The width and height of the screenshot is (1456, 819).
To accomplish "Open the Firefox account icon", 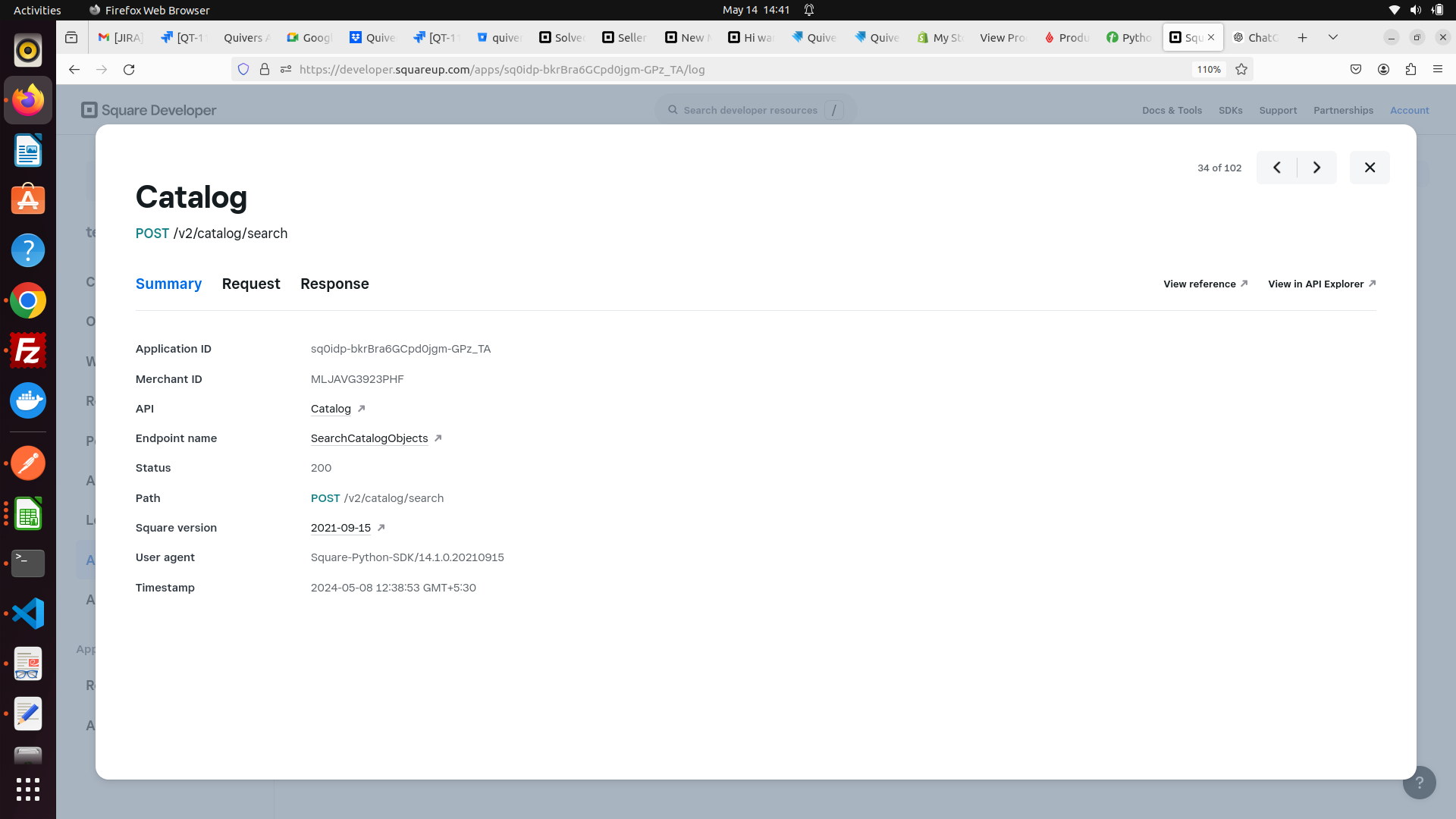I will [1383, 69].
